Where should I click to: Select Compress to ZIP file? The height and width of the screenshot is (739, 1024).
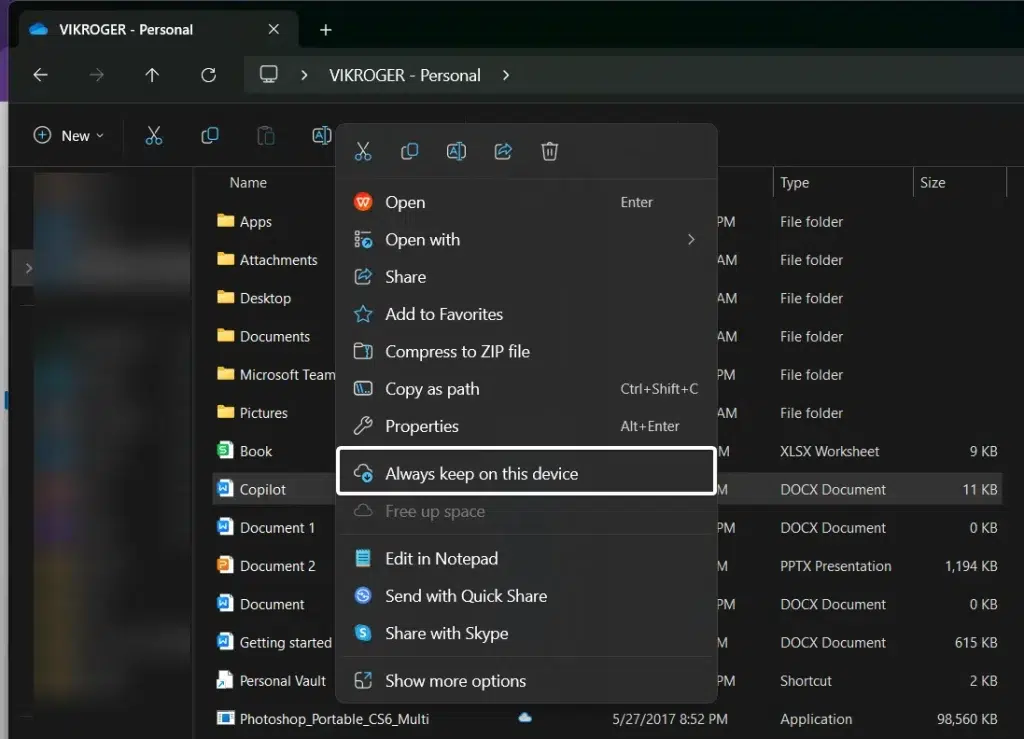pyautogui.click(x=526, y=351)
